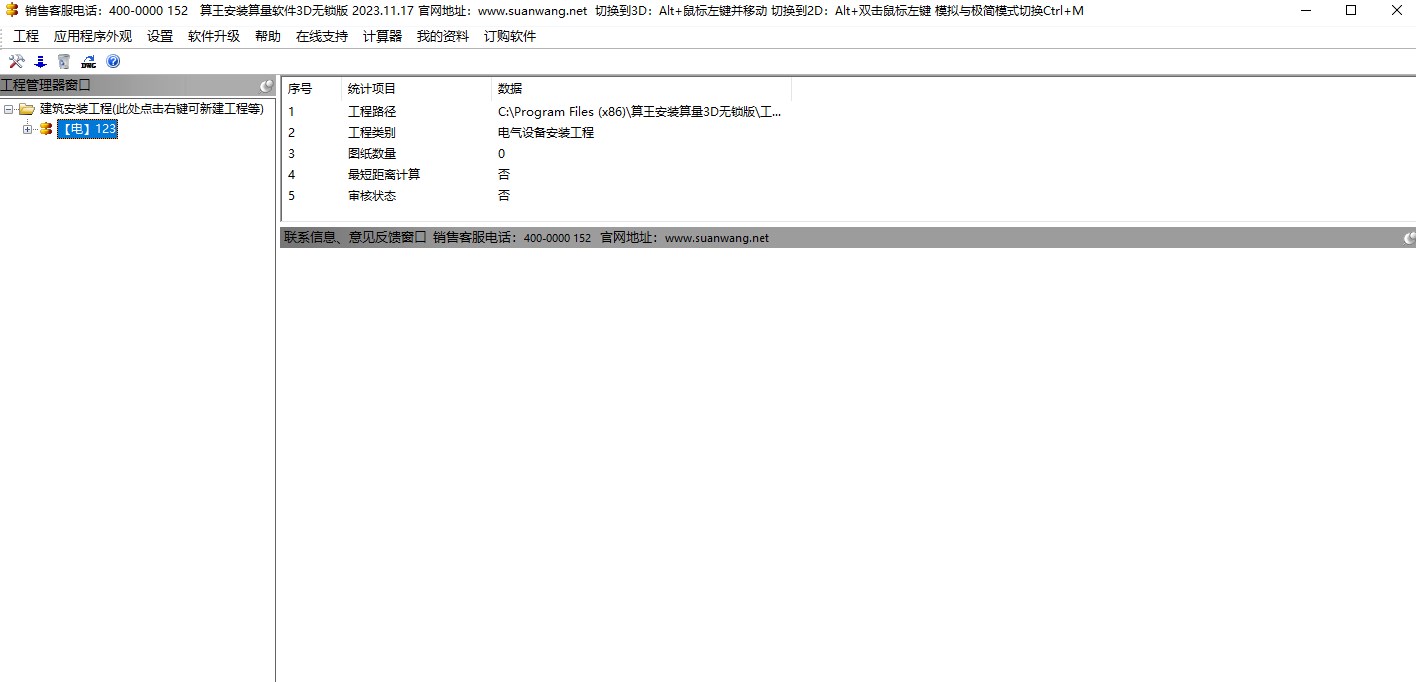Click the yellow folder icon beside 建筑安装工程
This screenshot has width=1416, height=682.
click(26, 109)
